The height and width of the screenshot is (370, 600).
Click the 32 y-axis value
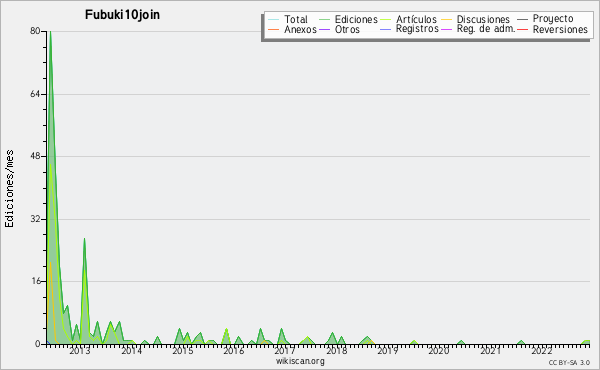tap(35, 219)
